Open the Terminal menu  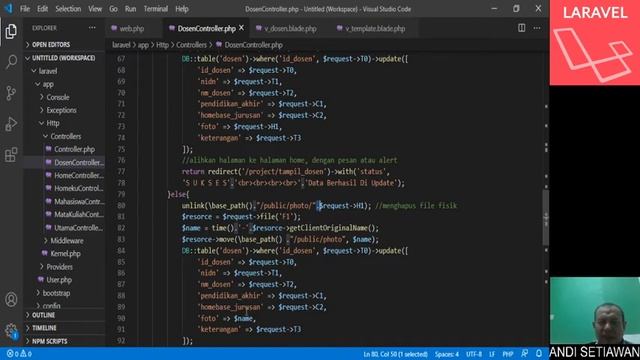pos(156,9)
